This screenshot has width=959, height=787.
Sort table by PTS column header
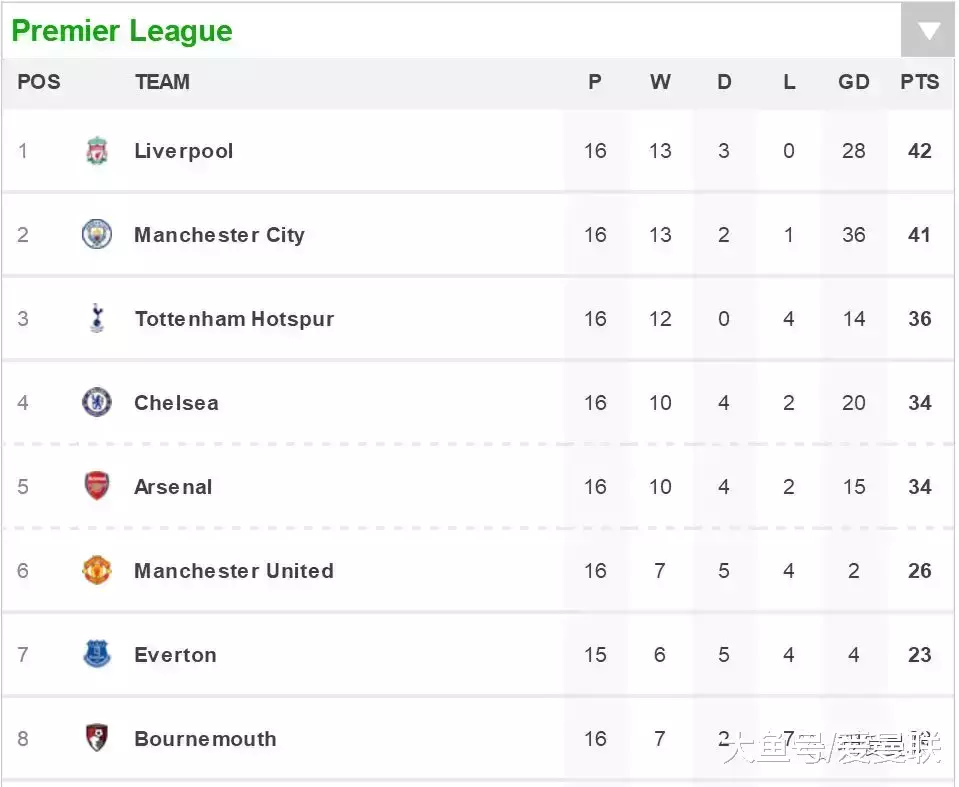click(919, 82)
